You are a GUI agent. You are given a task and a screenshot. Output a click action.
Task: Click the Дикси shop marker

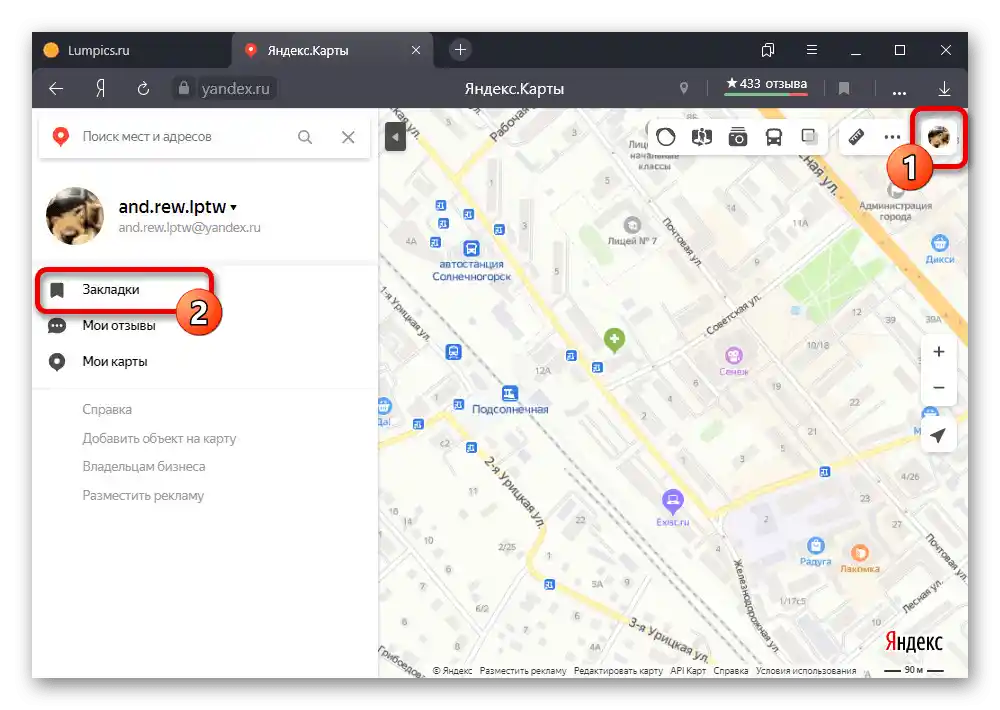click(x=939, y=243)
